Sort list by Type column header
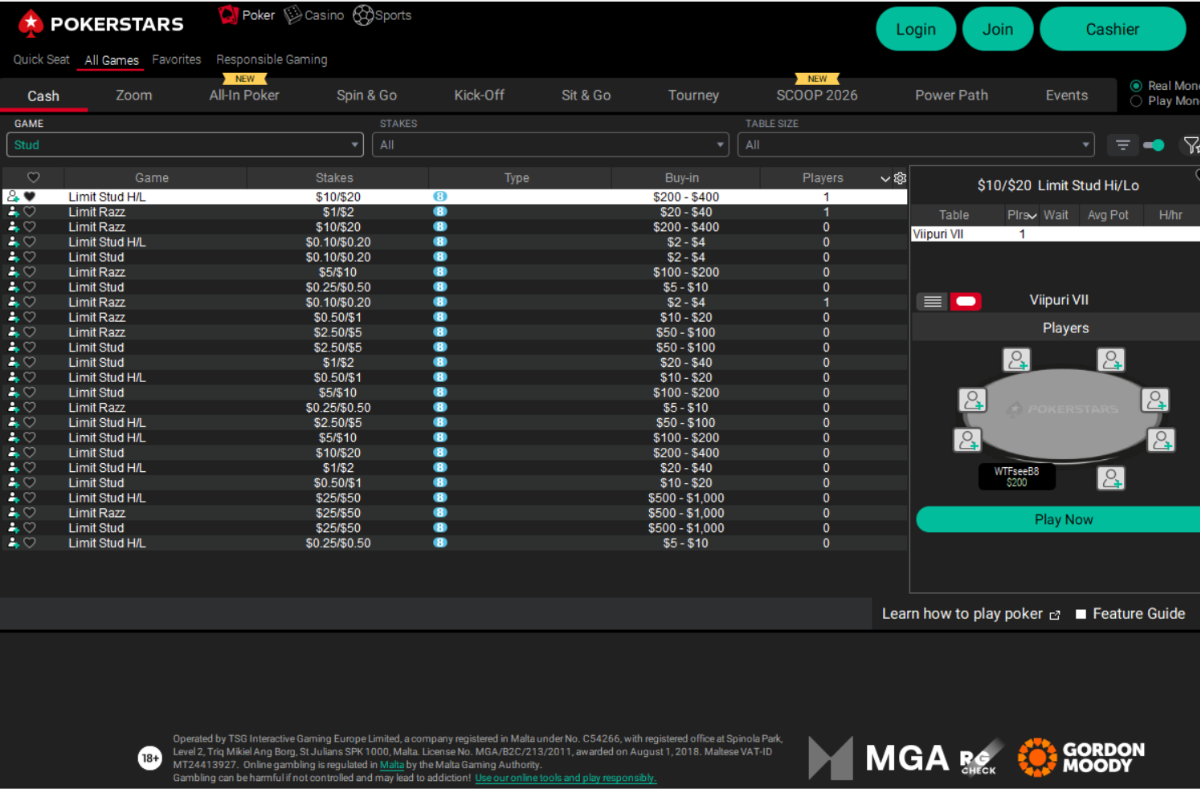1200x795 pixels. [517, 178]
